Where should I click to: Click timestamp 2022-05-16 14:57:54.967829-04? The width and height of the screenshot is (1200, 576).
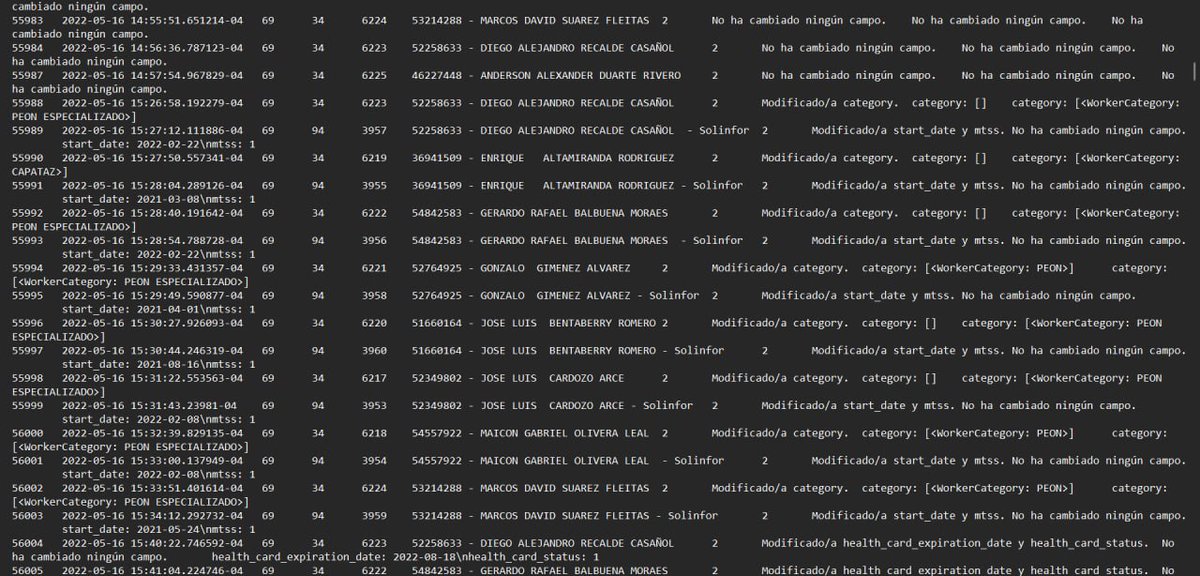tap(152, 75)
